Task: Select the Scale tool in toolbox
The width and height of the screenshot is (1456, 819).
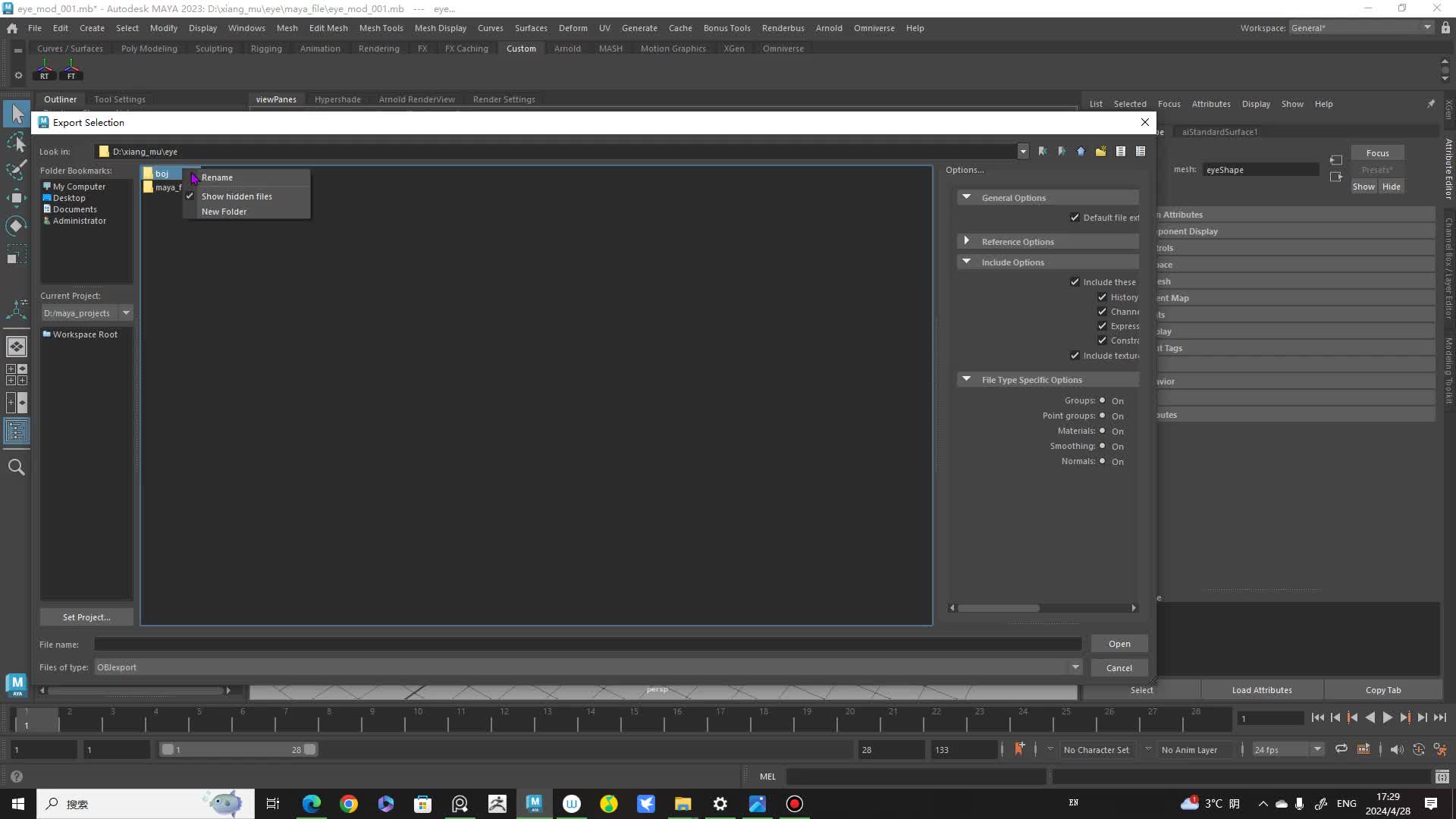Action: [17, 254]
